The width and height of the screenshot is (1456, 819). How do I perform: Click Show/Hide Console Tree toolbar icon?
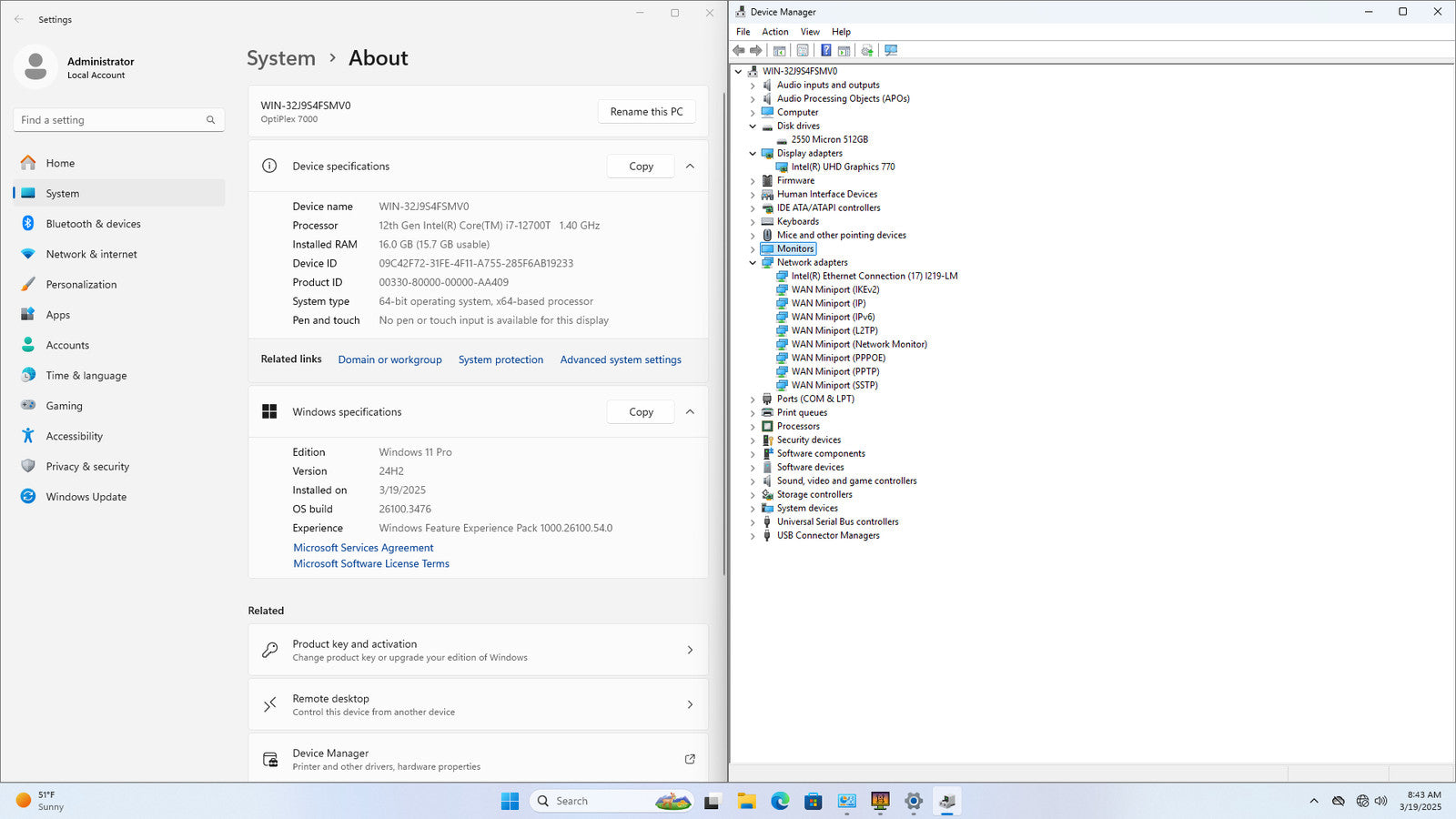click(x=780, y=50)
